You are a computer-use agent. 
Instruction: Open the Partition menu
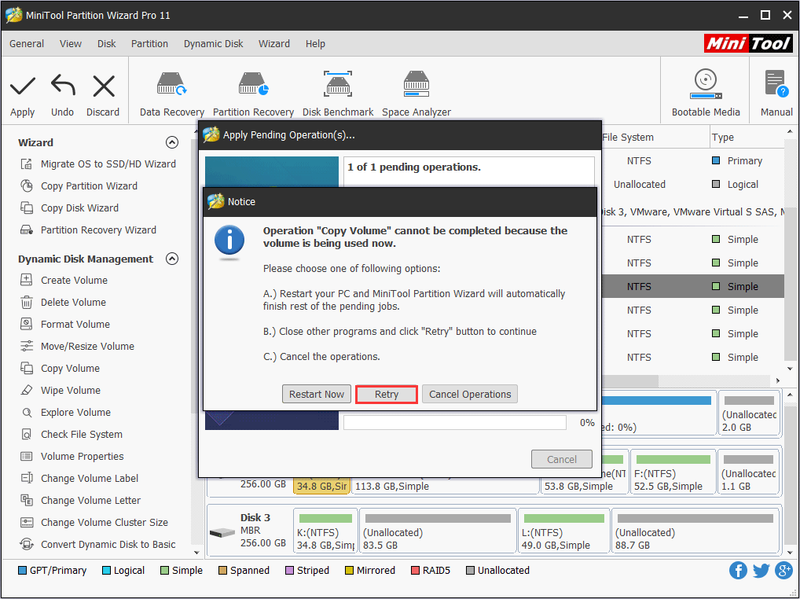pos(149,44)
